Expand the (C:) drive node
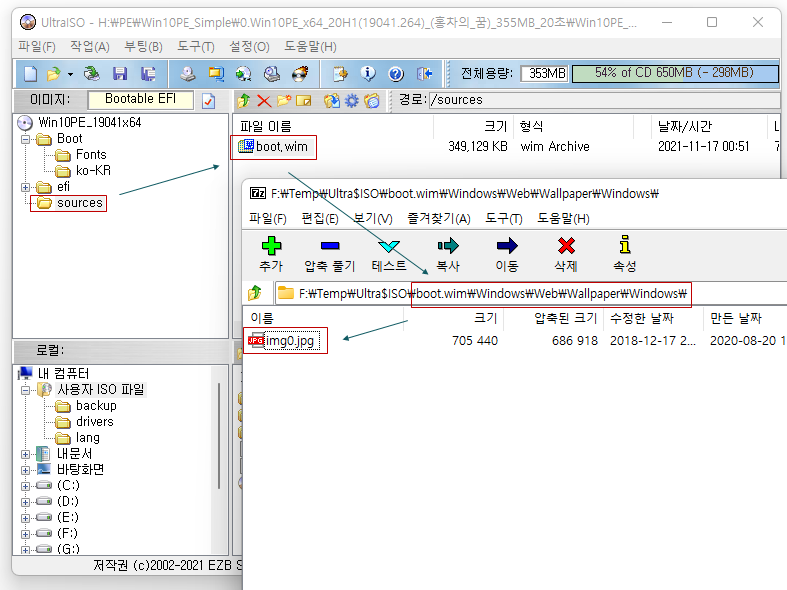Image resolution: width=787 pixels, height=590 pixels. point(25,486)
